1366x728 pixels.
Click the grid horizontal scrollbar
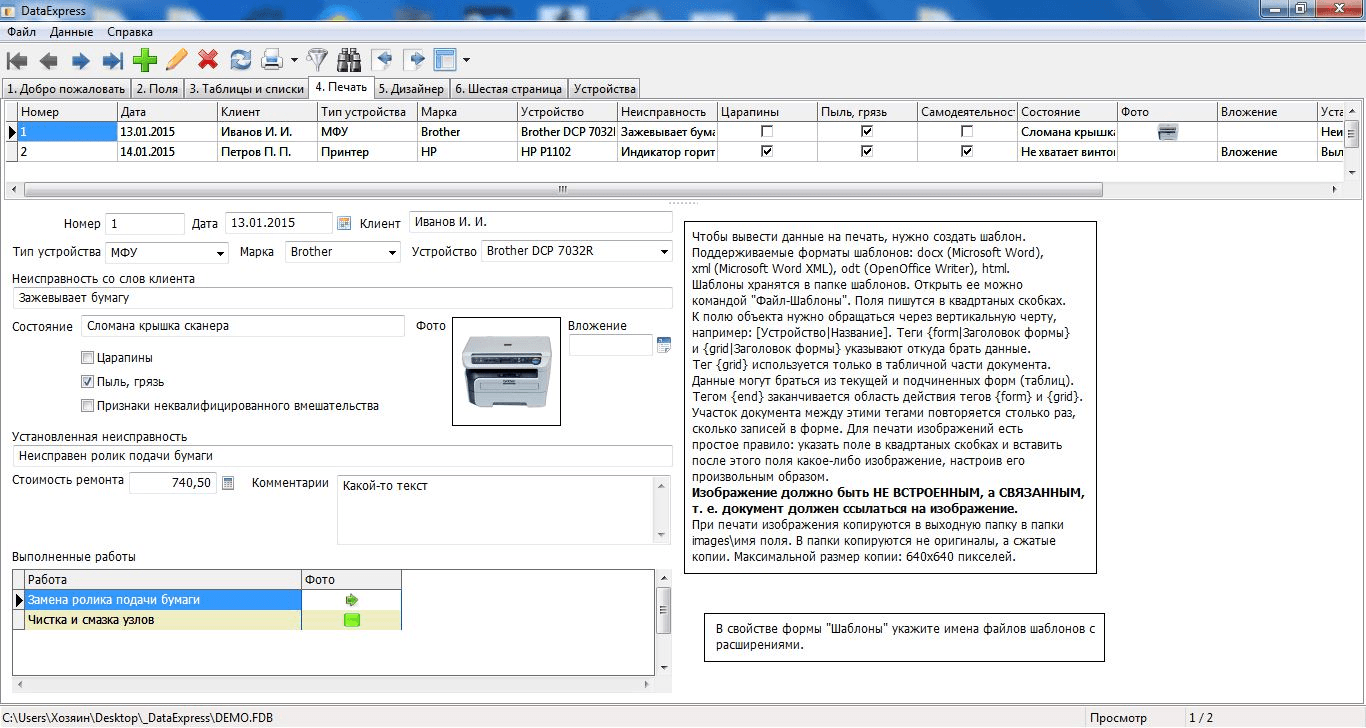click(x=563, y=189)
